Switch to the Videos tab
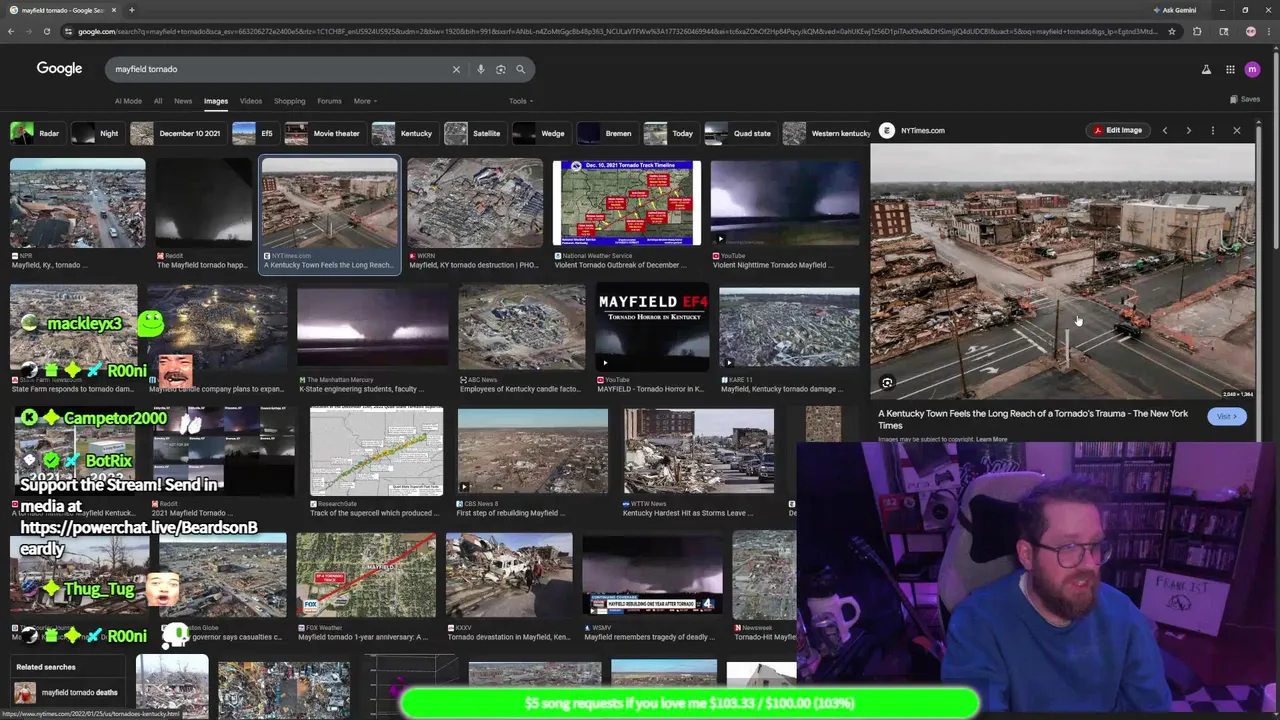 tap(250, 101)
